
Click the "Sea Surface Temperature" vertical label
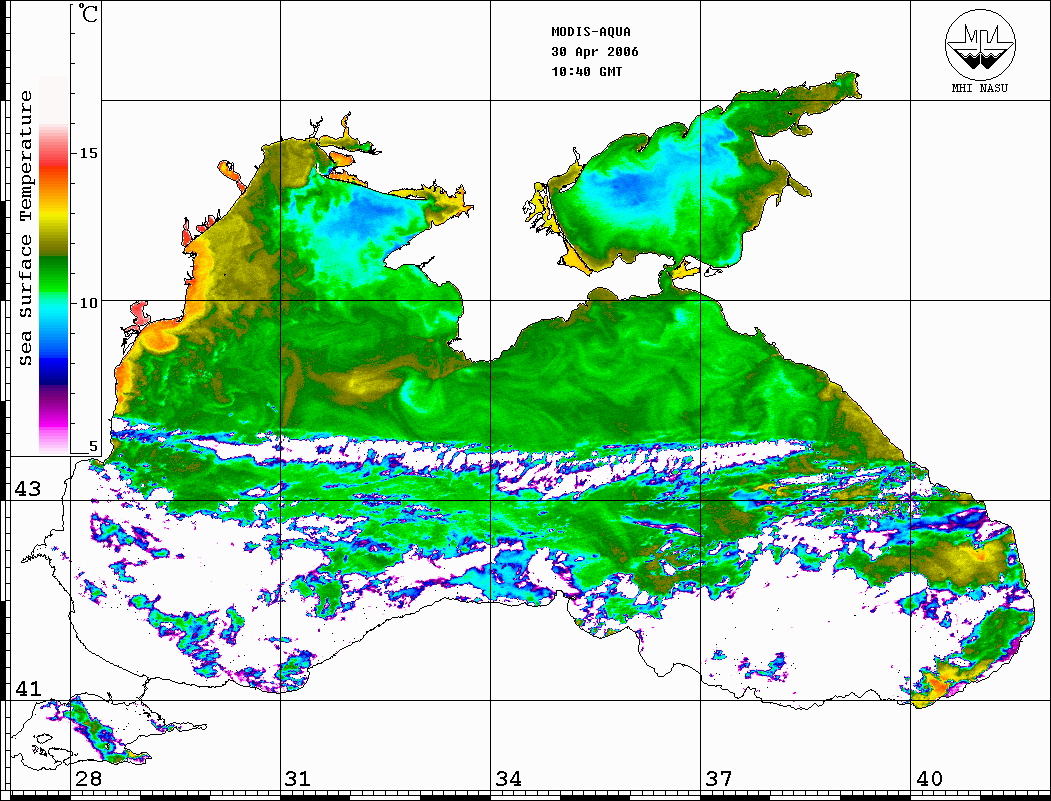(25, 228)
